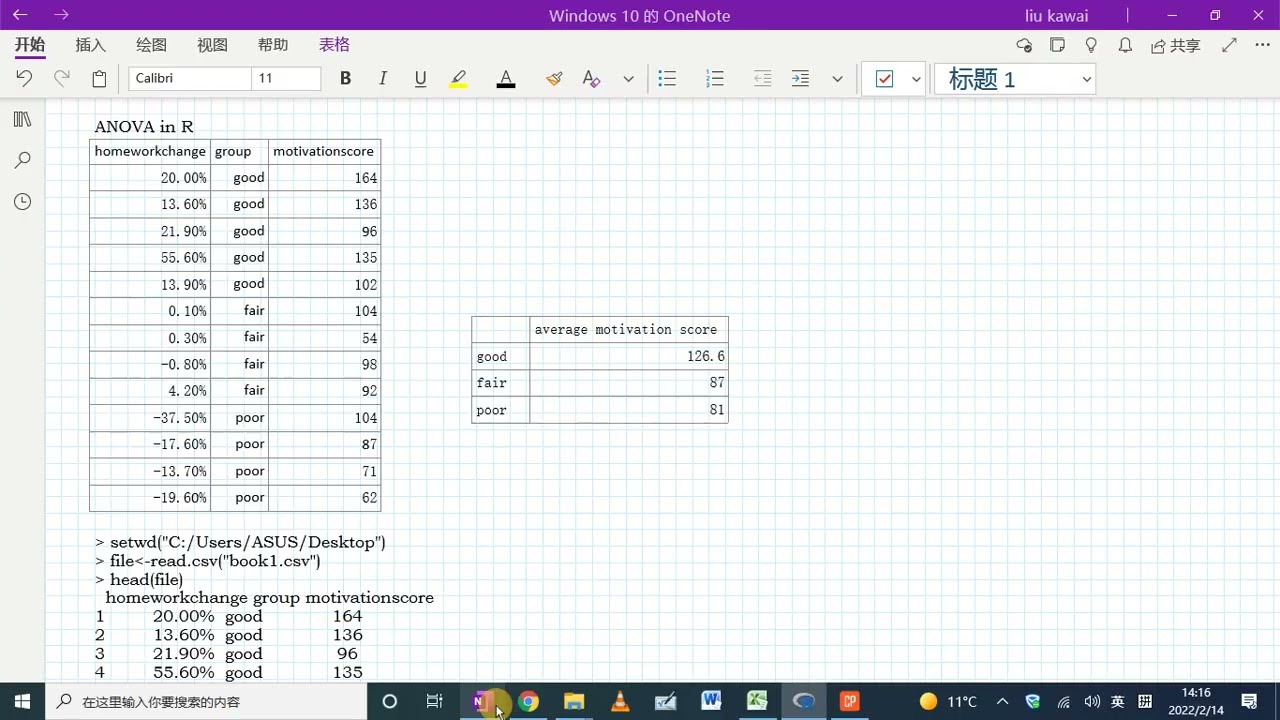Apply the font color

[506, 78]
